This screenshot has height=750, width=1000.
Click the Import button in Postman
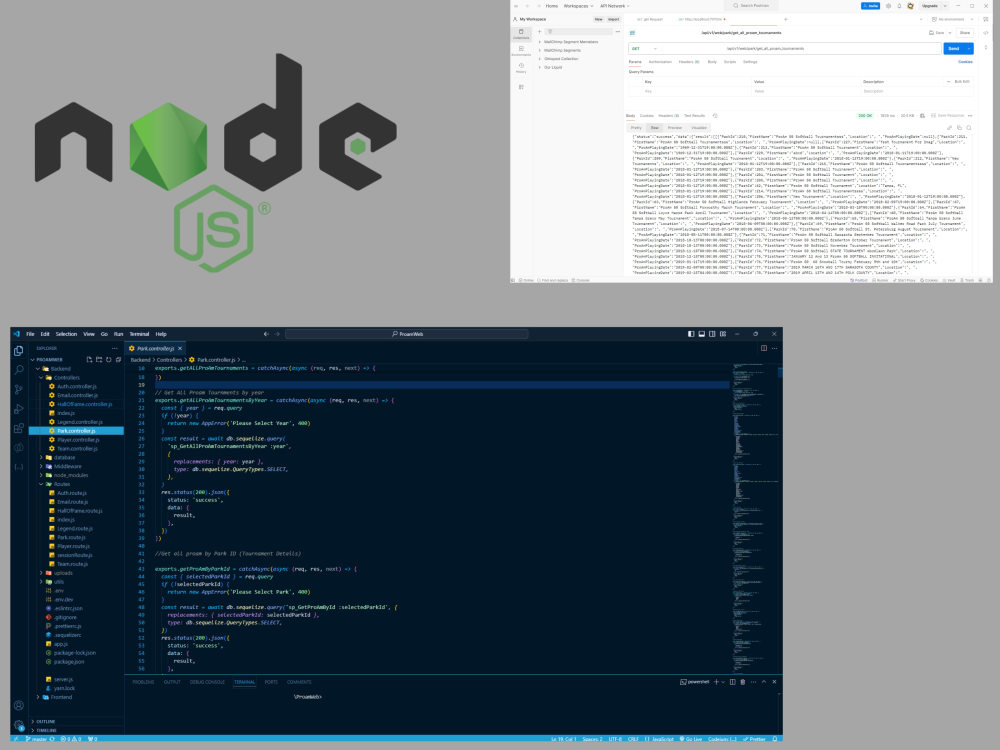coord(614,19)
